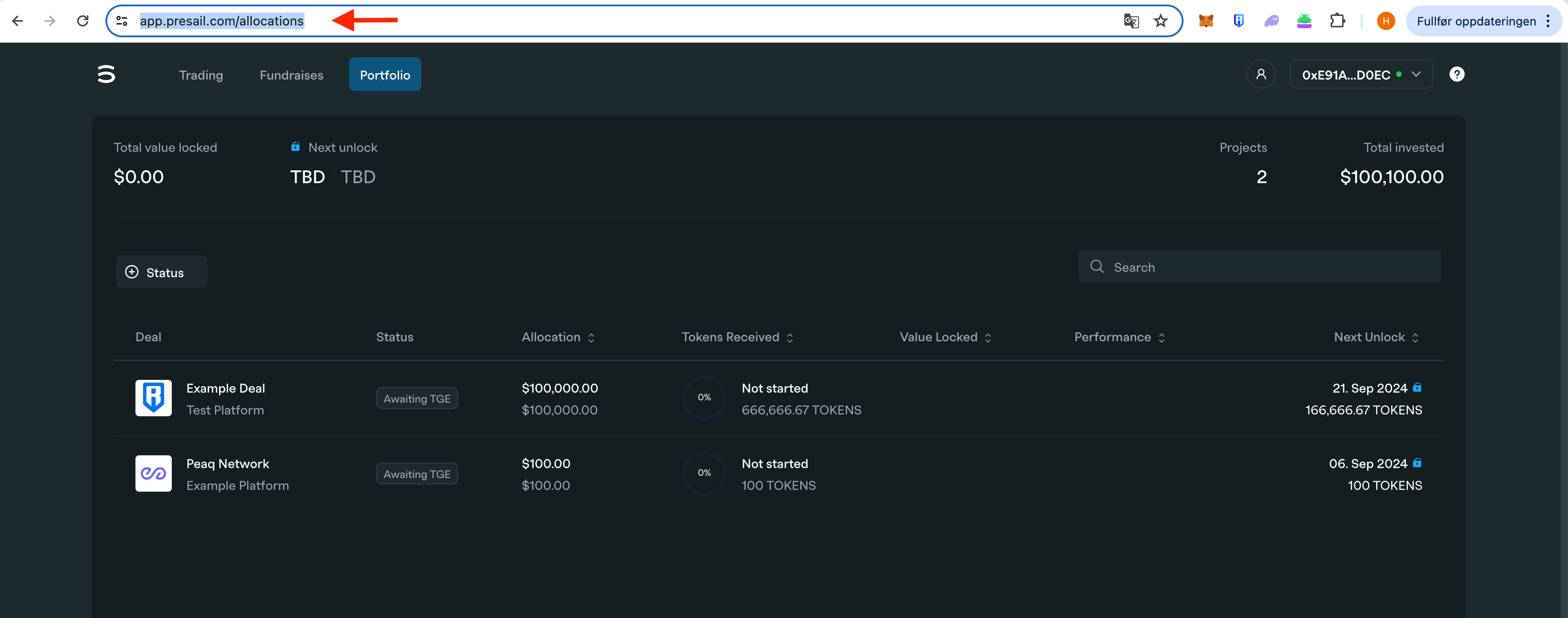The height and width of the screenshot is (618, 1568).
Task: Click the Peaq Network logo thumbnail
Action: [x=154, y=473]
